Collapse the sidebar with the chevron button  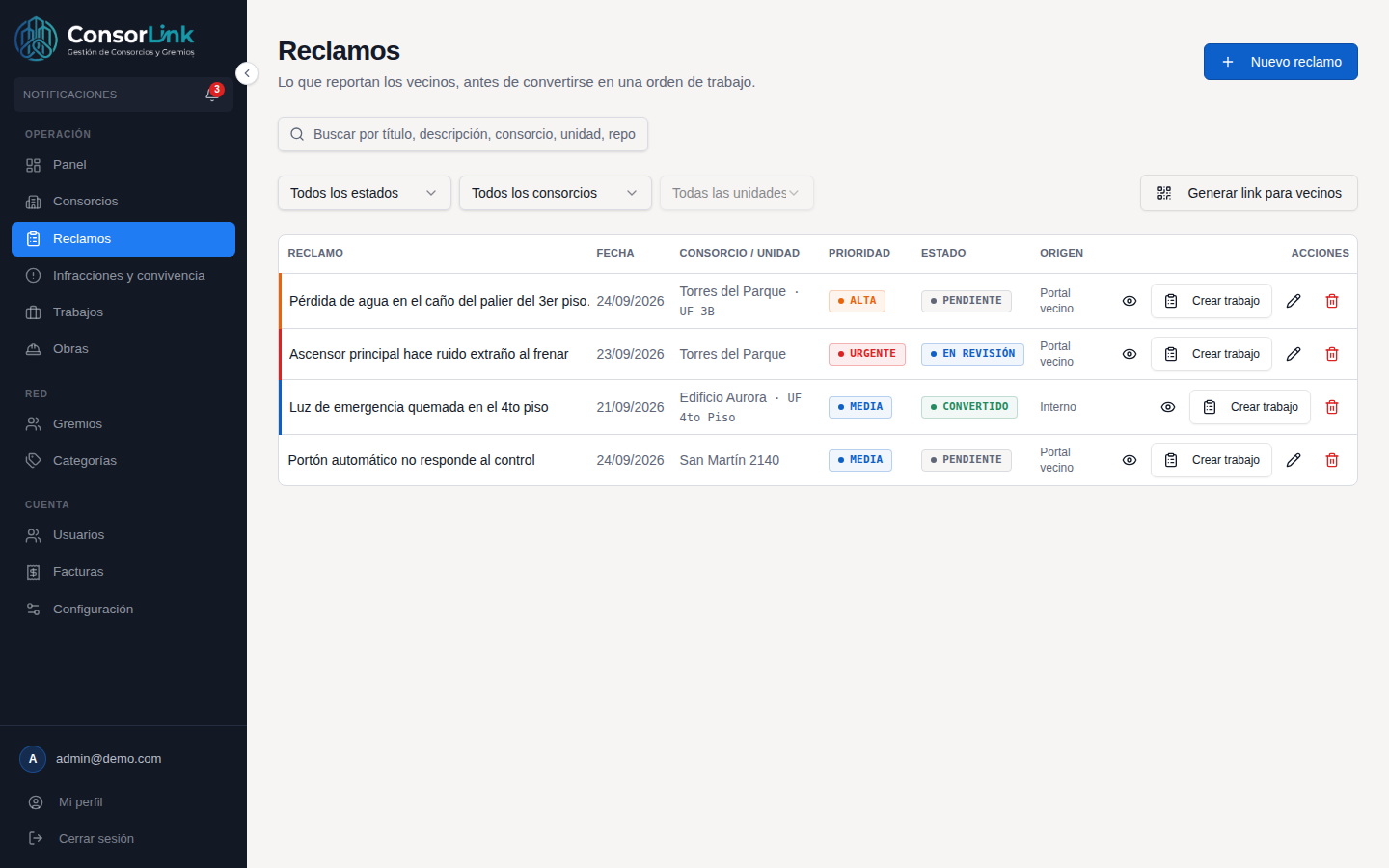[247, 73]
